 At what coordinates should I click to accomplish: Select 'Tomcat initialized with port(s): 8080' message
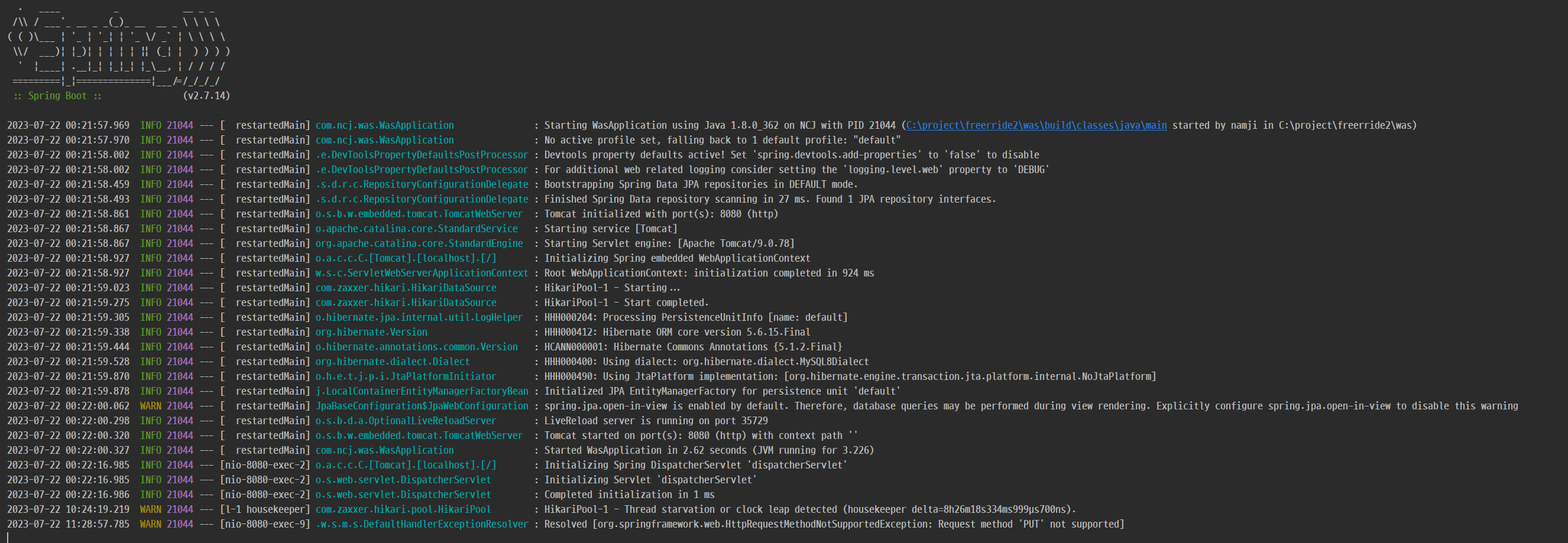[x=661, y=214]
